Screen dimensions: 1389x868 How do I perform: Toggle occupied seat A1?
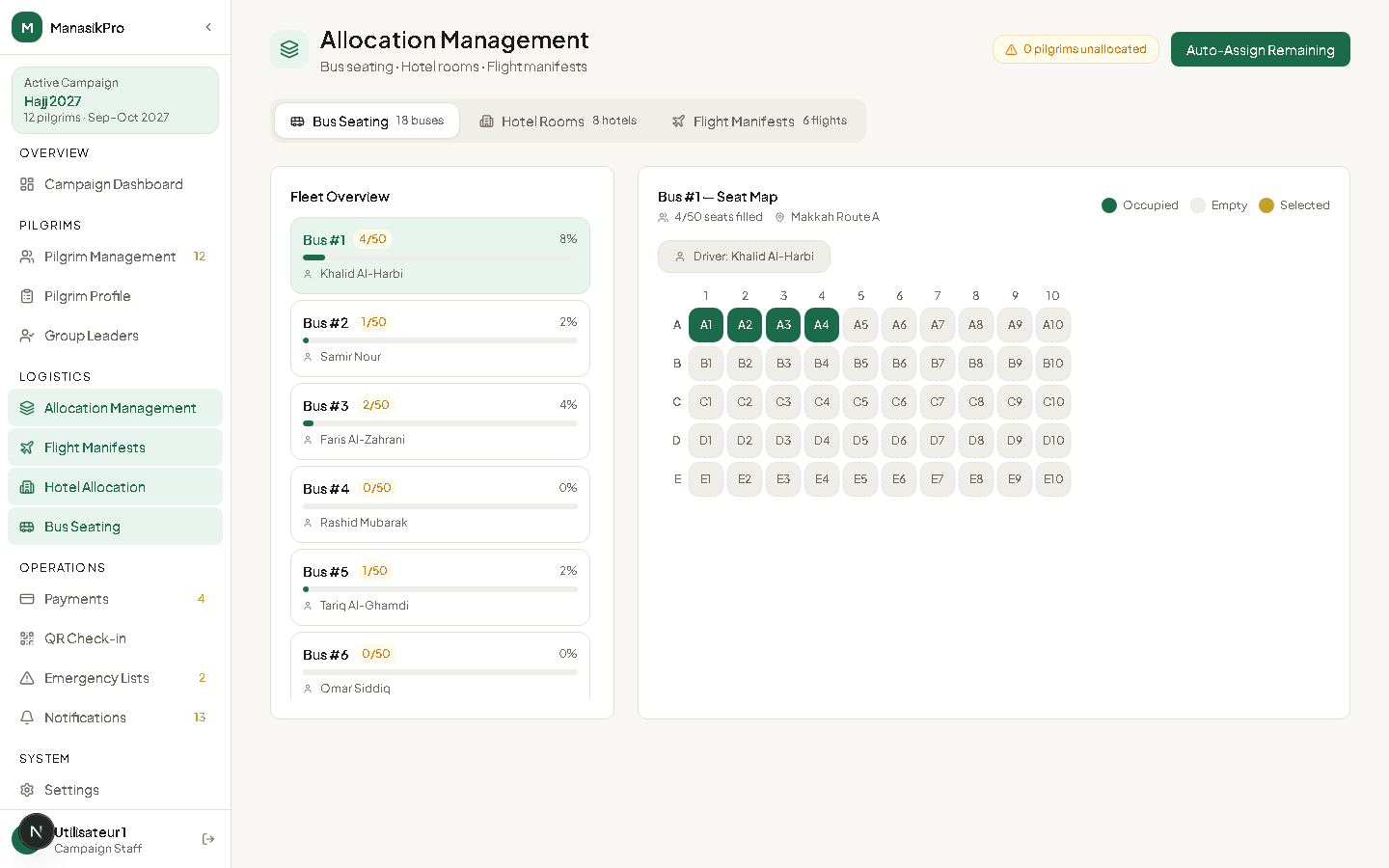coord(706,325)
